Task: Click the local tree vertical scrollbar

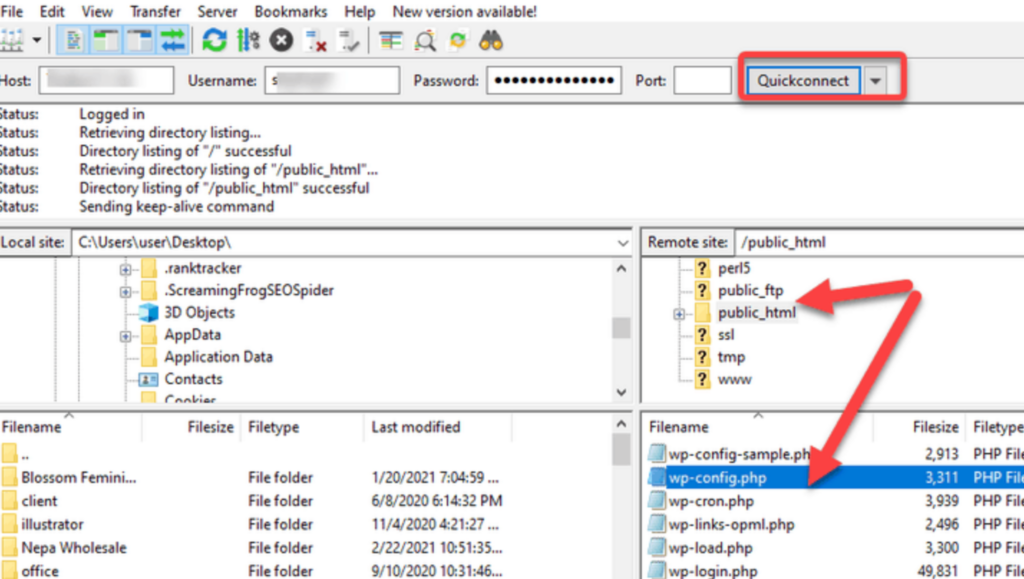Action: click(x=621, y=328)
